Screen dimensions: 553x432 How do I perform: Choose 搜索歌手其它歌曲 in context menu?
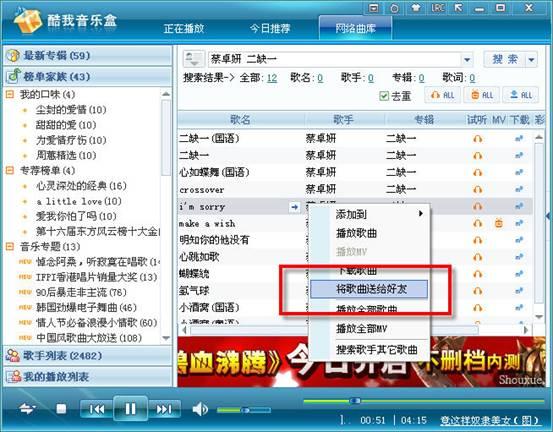coord(369,349)
